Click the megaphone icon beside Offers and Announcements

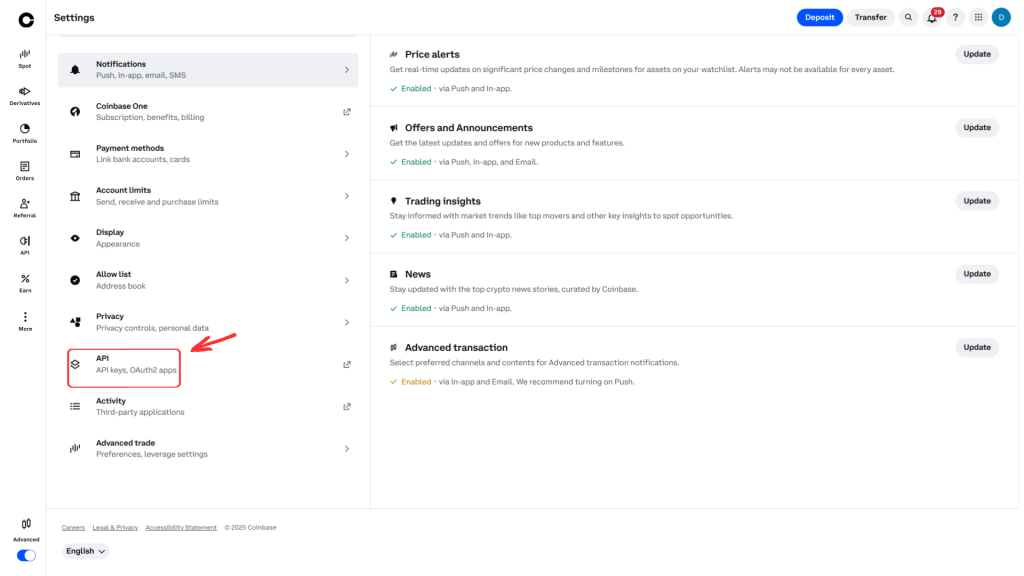394,128
